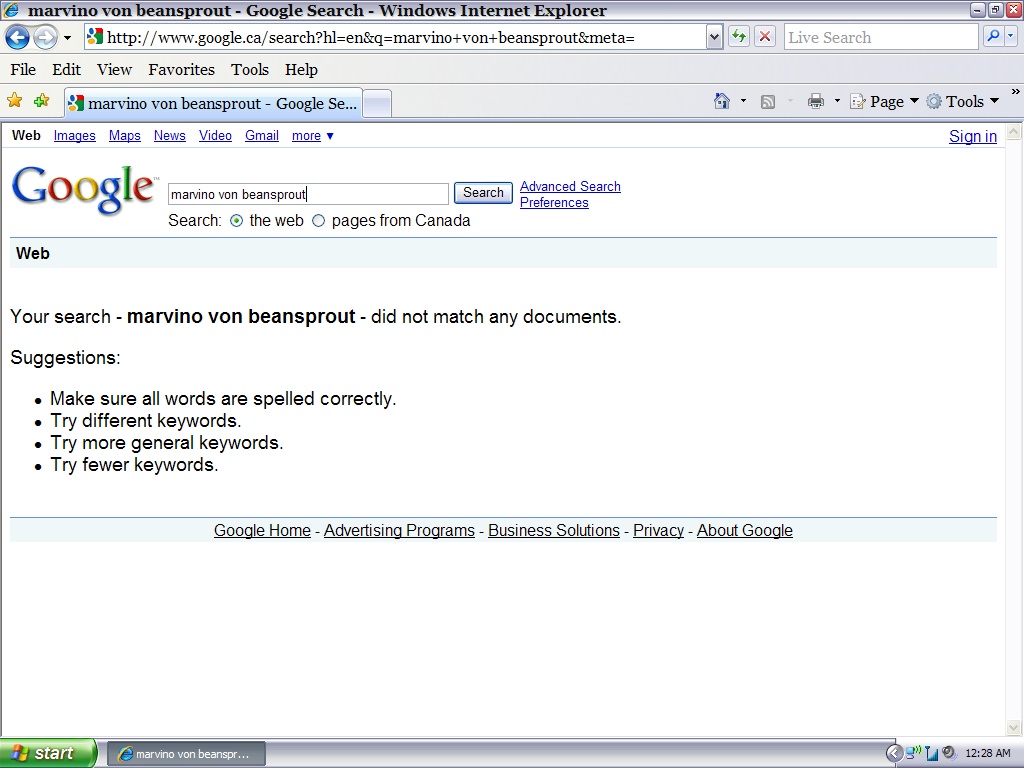Click the Refresh page icon

coord(739,37)
